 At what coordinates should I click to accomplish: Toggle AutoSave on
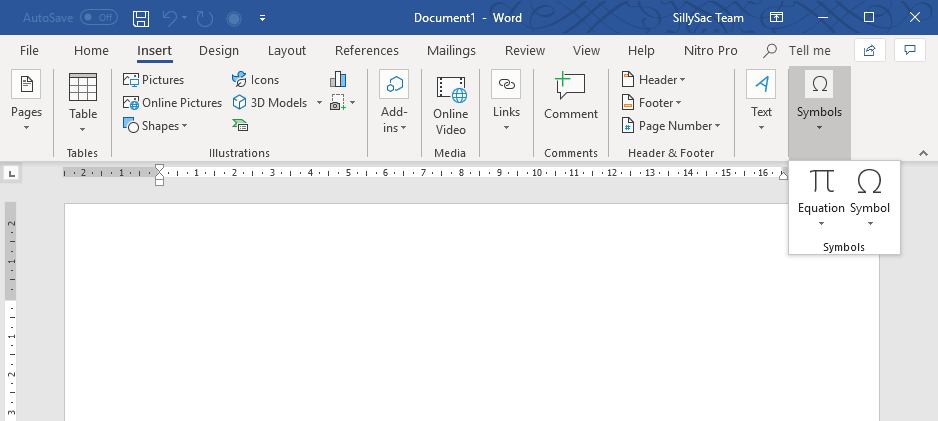point(98,18)
